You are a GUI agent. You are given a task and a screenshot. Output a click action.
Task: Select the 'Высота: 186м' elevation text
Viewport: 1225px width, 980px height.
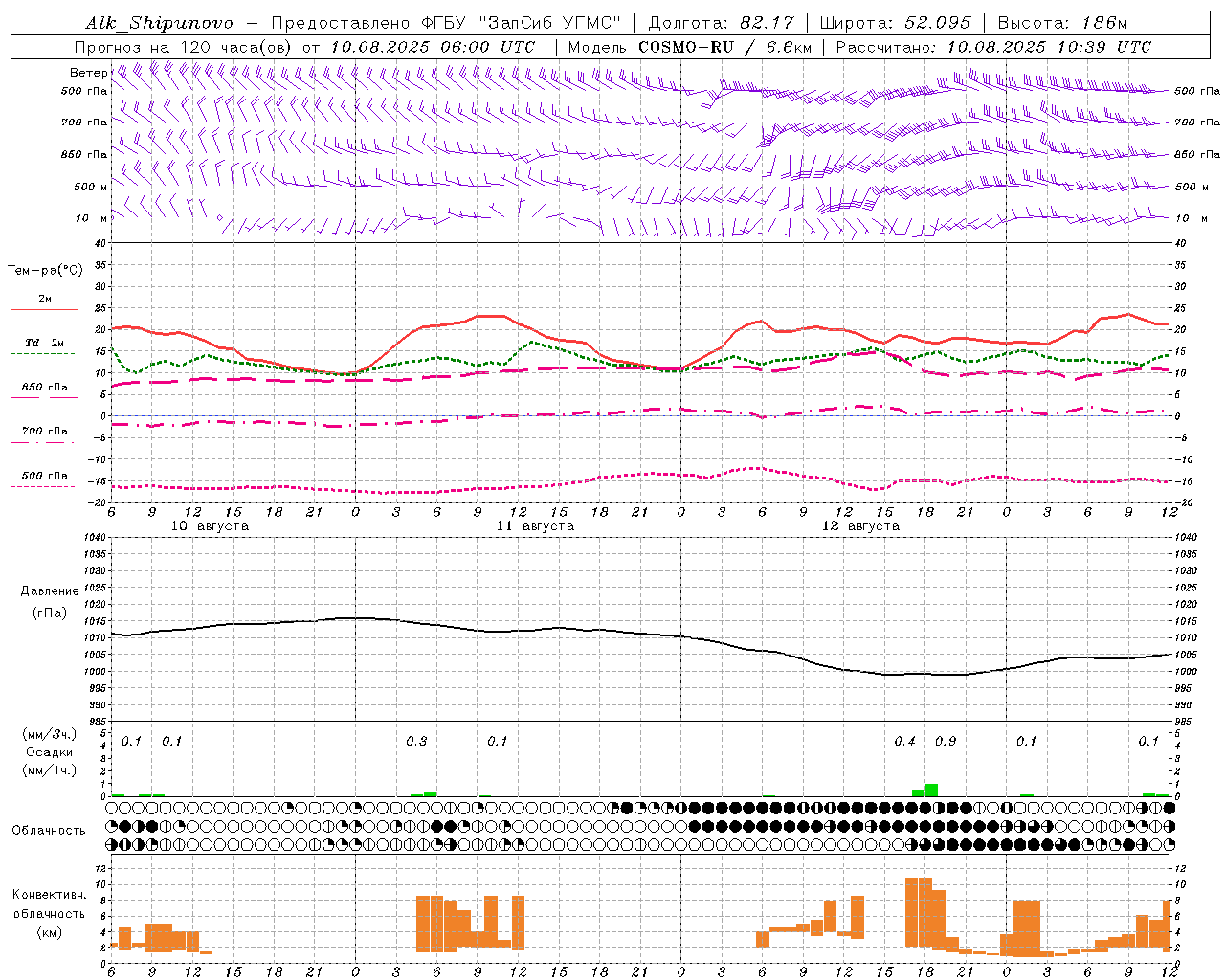click(x=1063, y=23)
